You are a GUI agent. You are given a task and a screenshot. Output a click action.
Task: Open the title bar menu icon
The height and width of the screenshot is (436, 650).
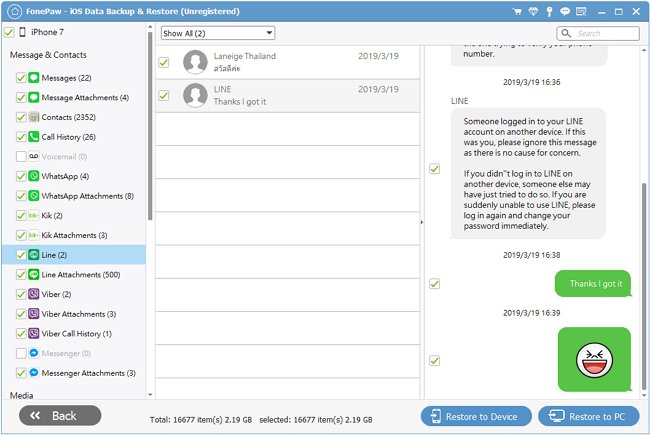(x=581, y=12)
